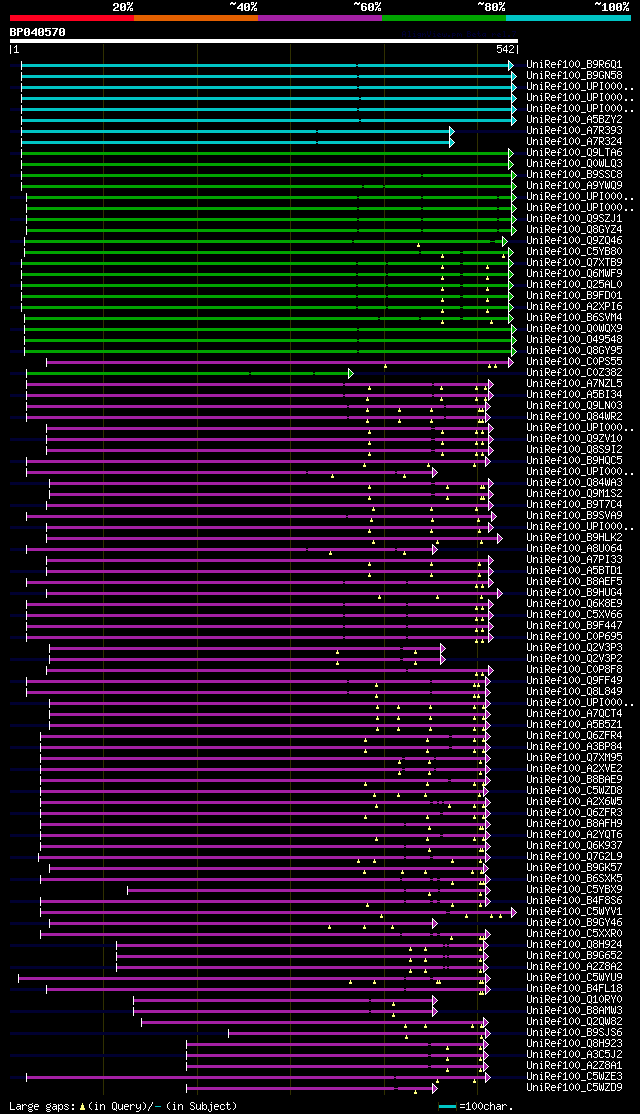Select the UniRef100_B9F447 label
Viewport: 640px width, 1114px height.
575,625
